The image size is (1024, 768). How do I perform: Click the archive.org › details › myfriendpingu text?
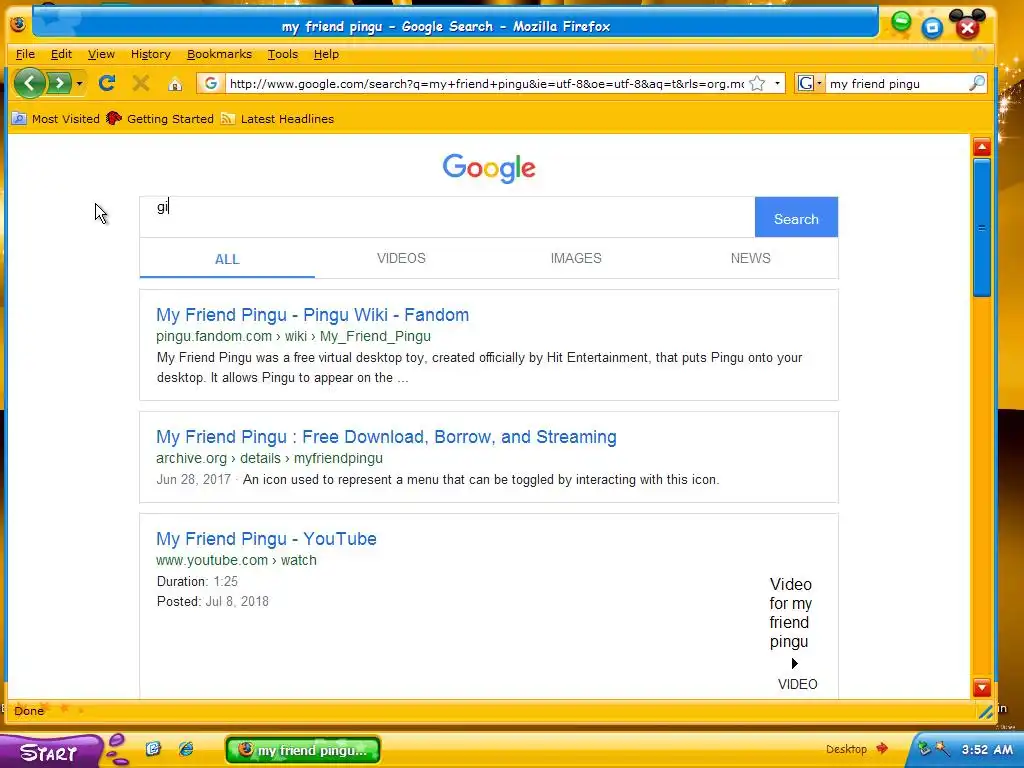(x=269, y=458)
